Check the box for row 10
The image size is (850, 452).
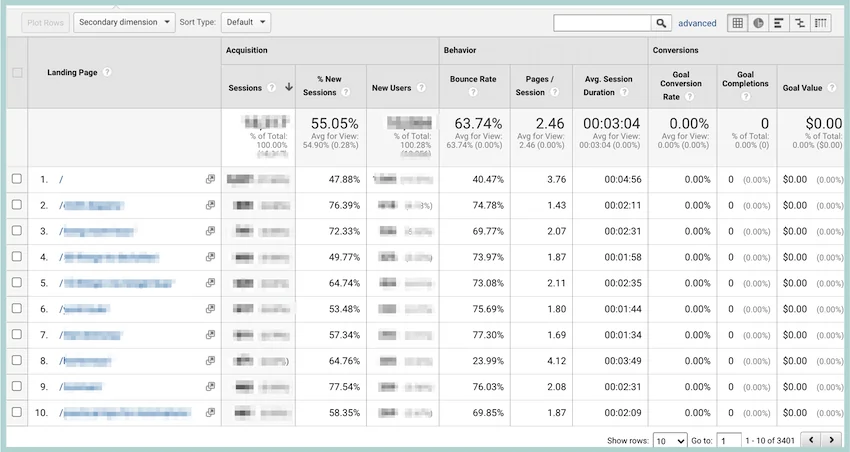pos(17,412)
